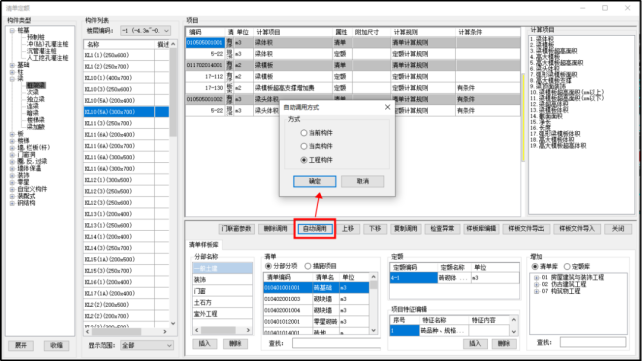Click the 清单 查找 search field
642x361 pixels.
336,343
